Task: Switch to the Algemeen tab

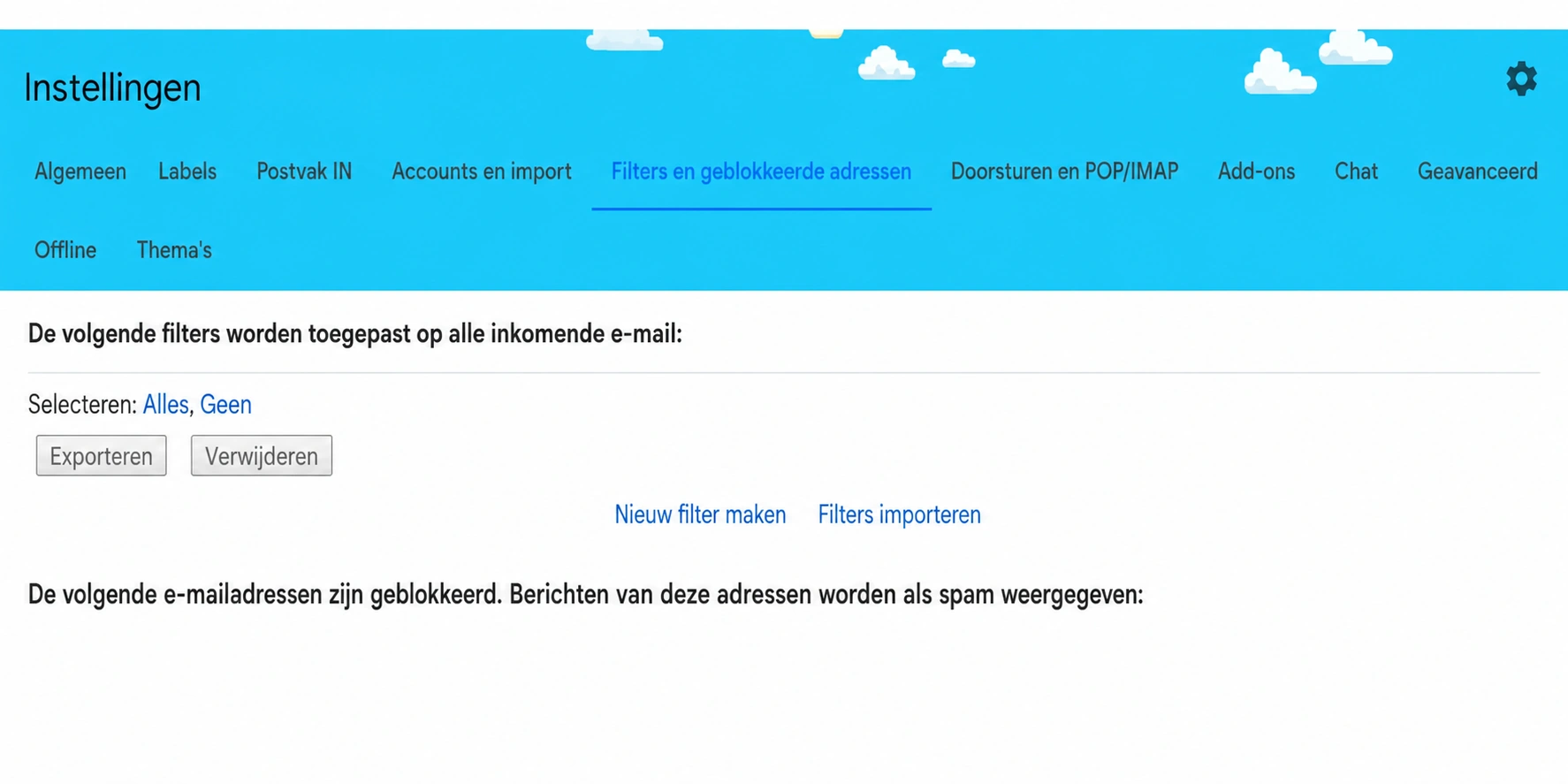Action: (x=80, y=171)
